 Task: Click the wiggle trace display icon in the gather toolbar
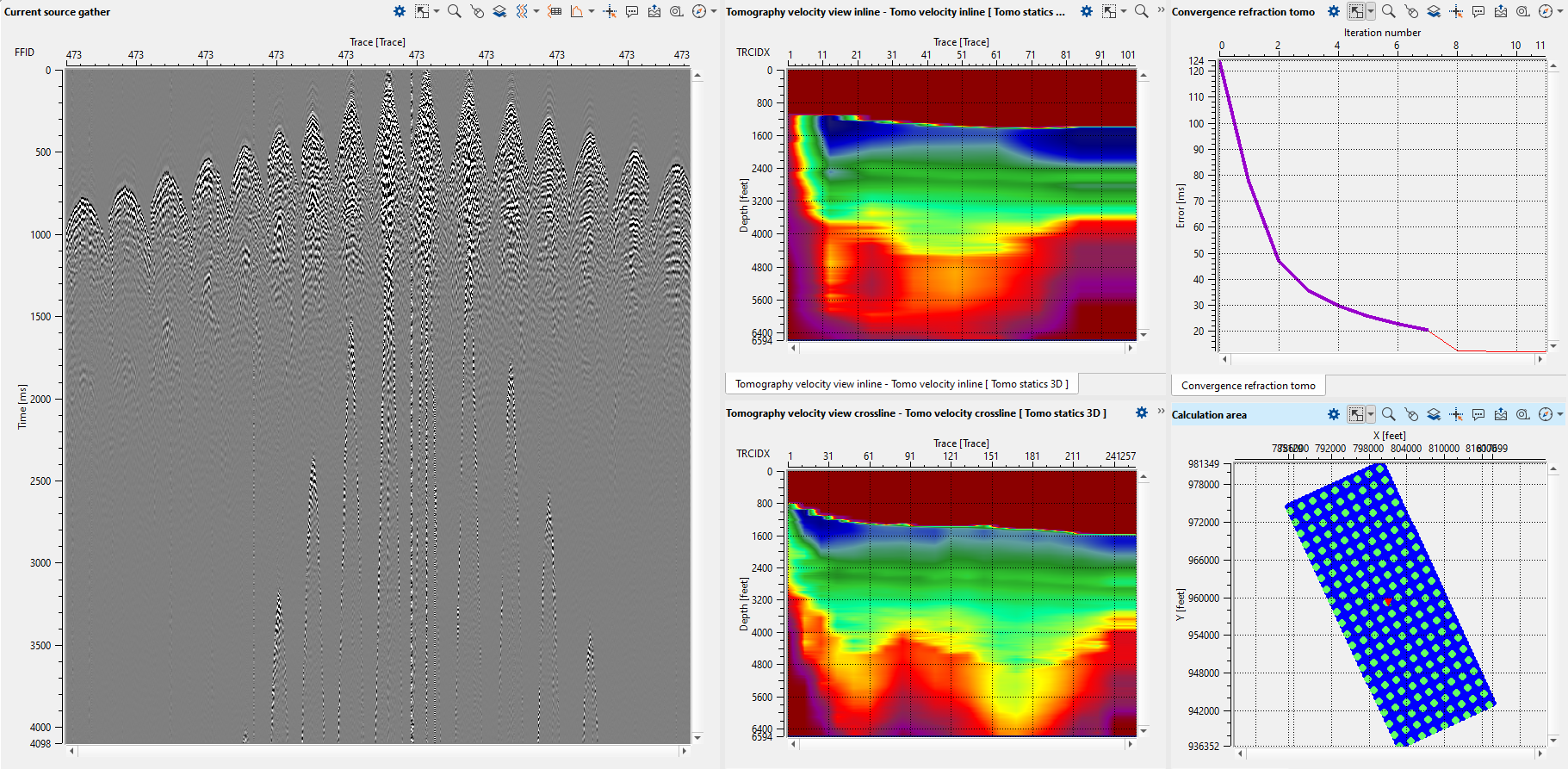[x=522, y=11]
